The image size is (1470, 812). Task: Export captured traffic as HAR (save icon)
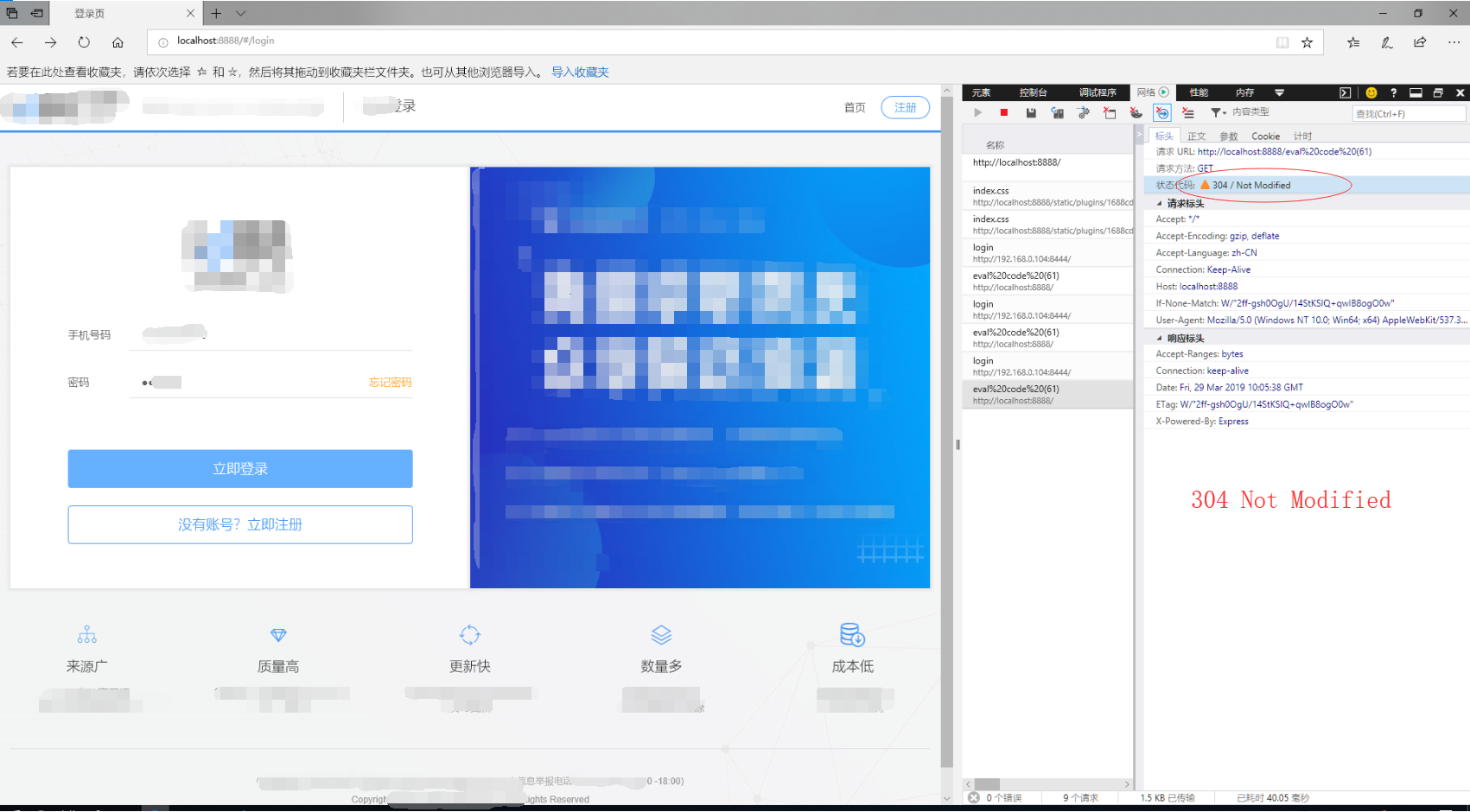point(1031,112)
